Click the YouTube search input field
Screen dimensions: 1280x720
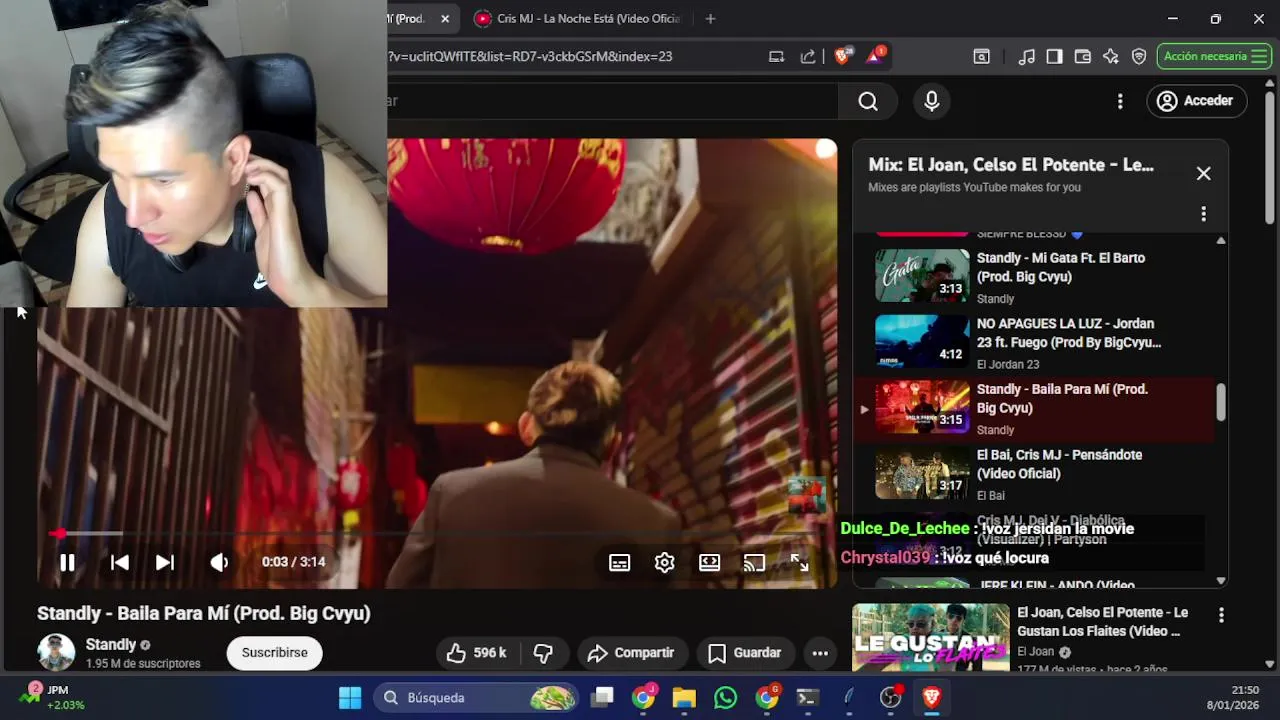(x=612, y=101)
